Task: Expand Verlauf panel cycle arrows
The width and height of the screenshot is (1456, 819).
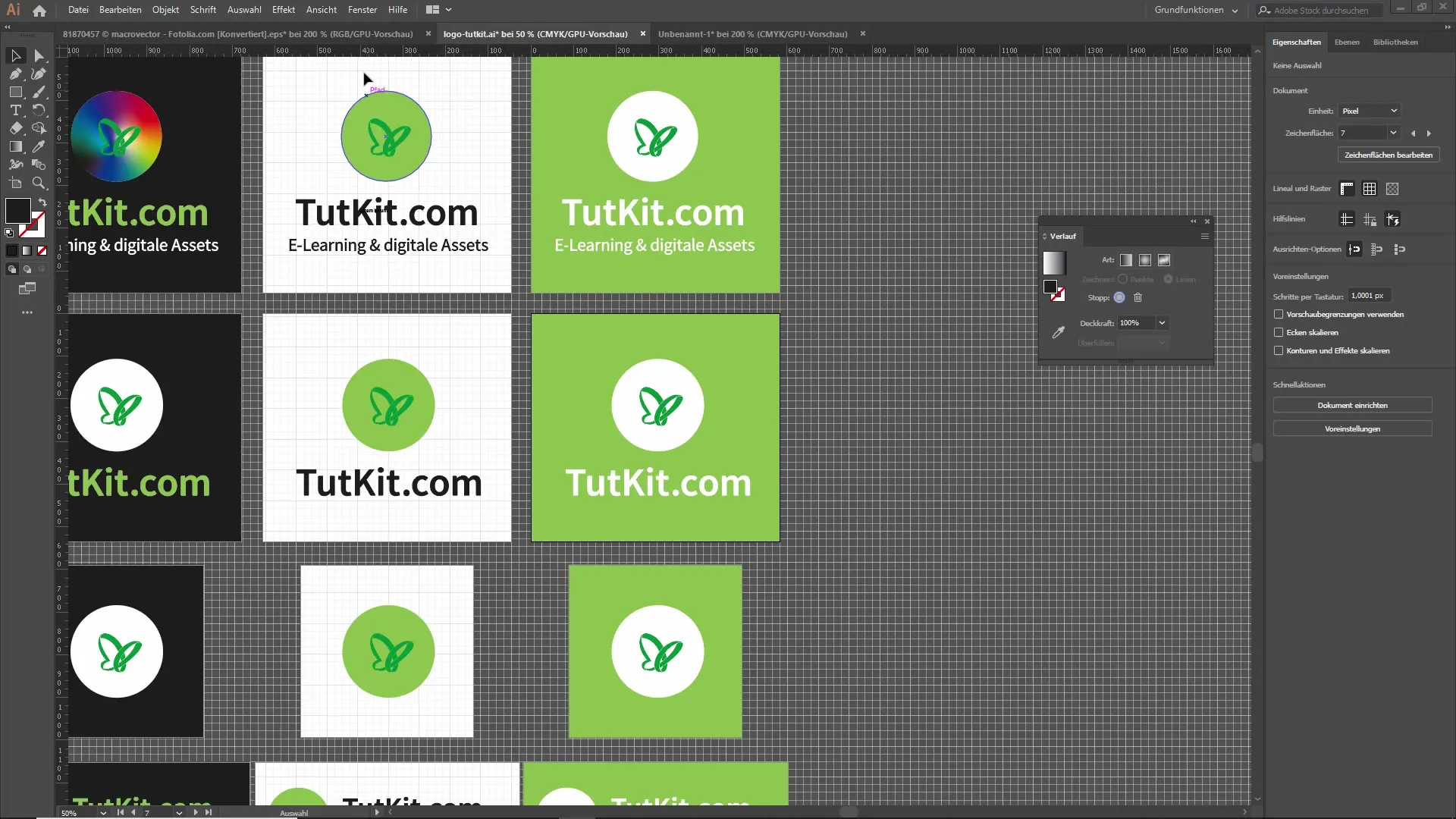Action: pyautogui.click(x=1044, y=237)
